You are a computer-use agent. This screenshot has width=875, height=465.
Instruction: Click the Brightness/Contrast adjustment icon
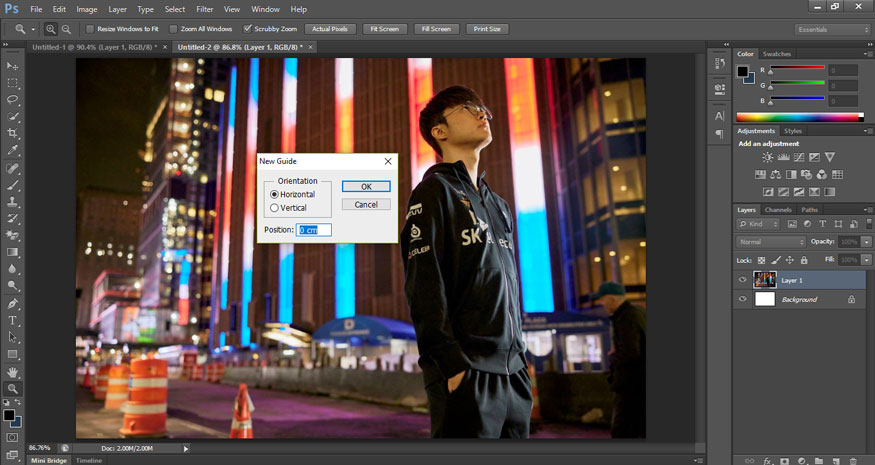click(x=767, y=157)
